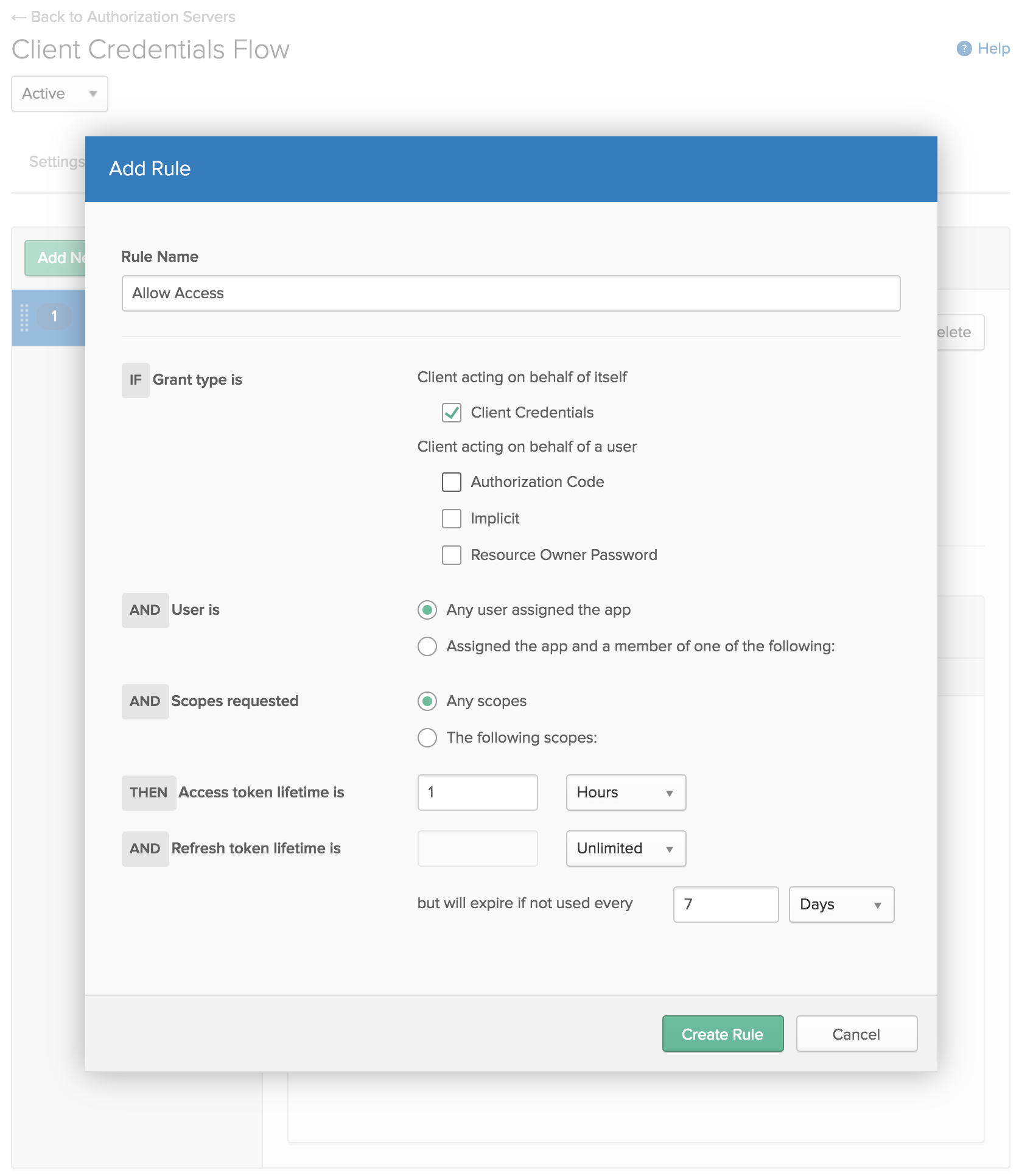
Task: Check the Implicit grant type box
Action: click(x=451, y=519)
